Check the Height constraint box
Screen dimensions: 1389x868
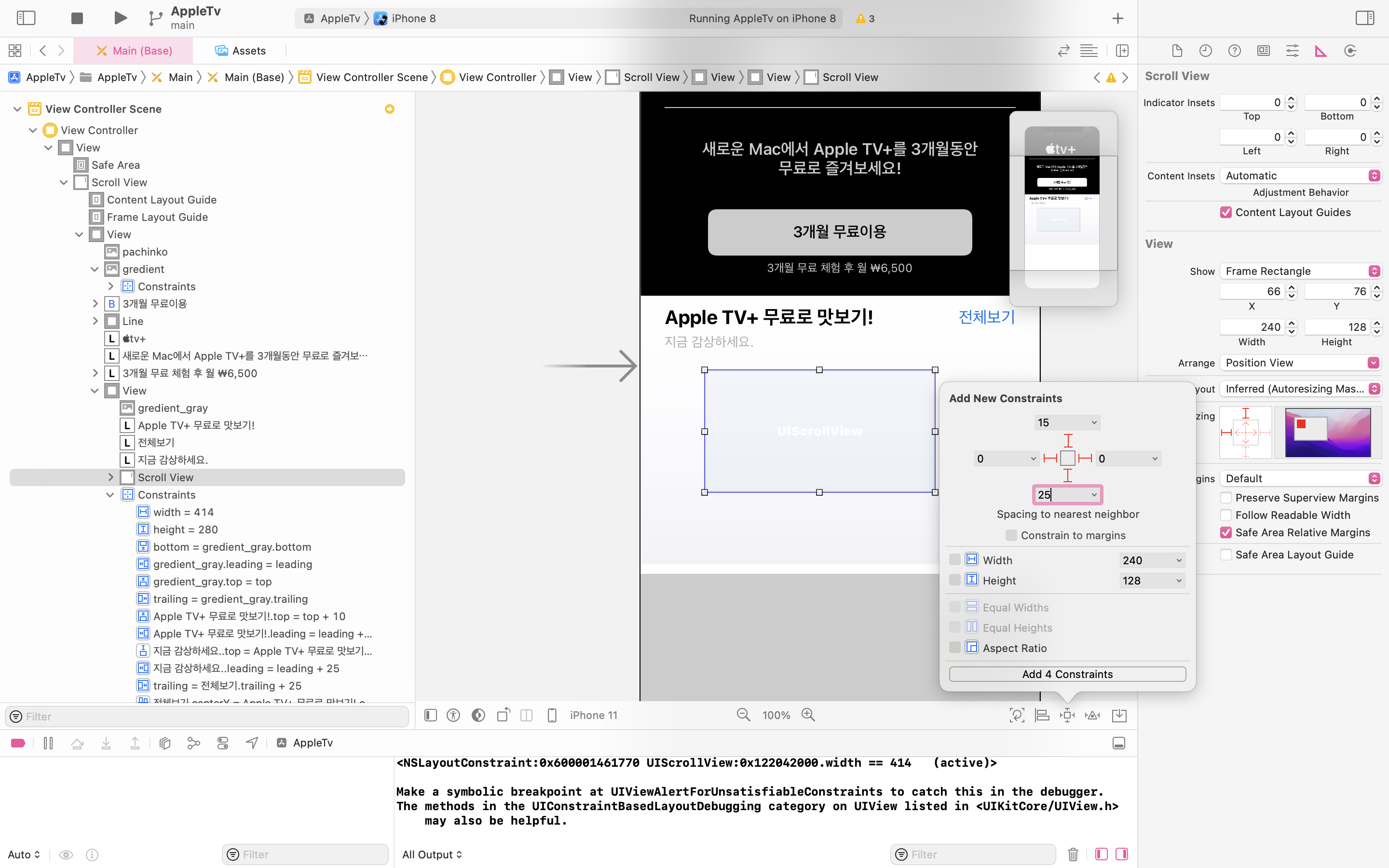[x=954, y=580]
